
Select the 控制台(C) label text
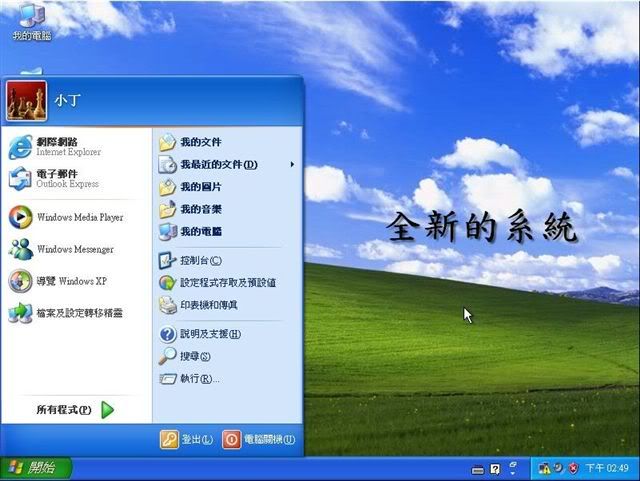(201, 261)
